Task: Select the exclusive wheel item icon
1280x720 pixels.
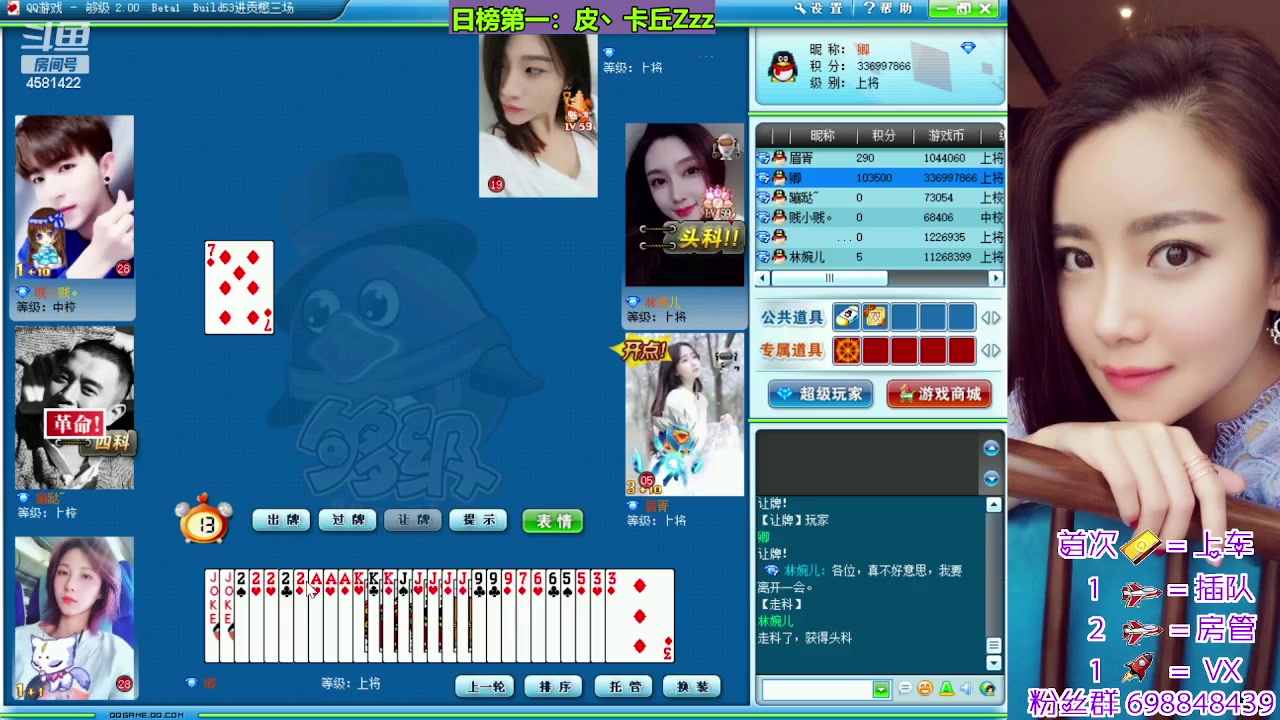Action: point(846,350)
